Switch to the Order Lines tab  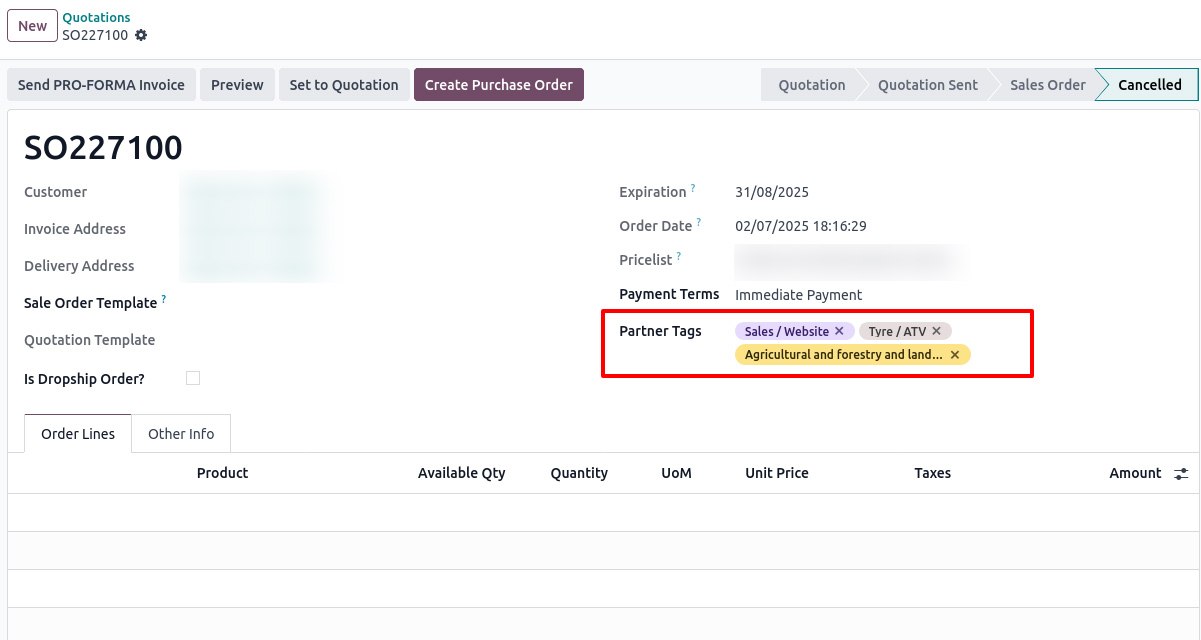[x=78, y=434]
